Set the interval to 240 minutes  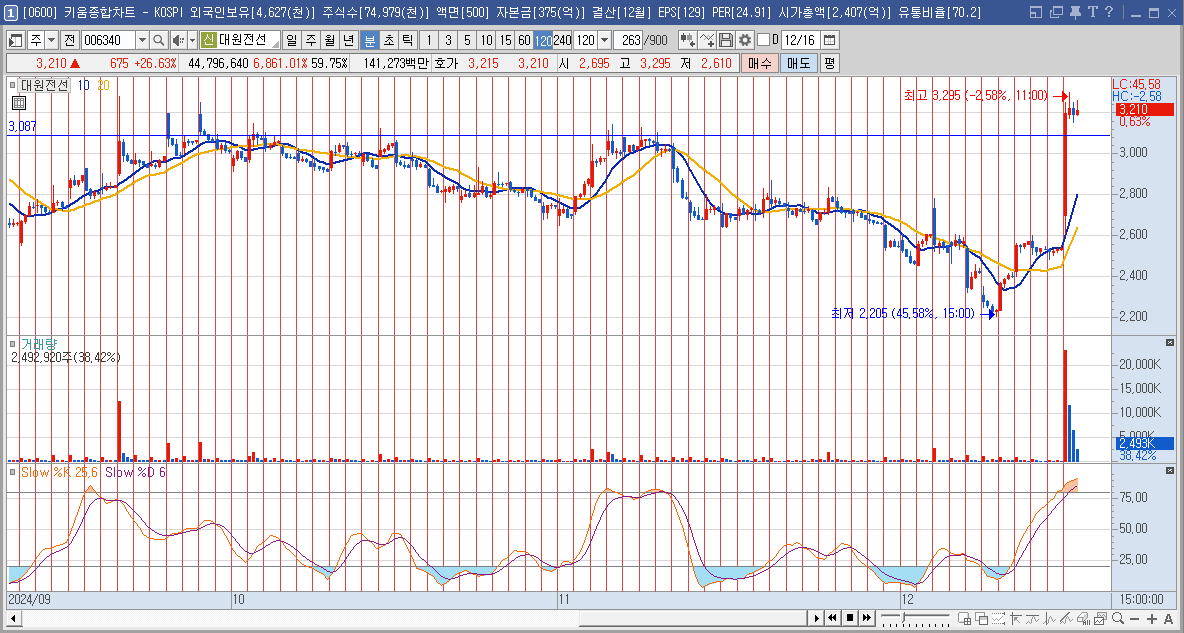coord(563,40)
